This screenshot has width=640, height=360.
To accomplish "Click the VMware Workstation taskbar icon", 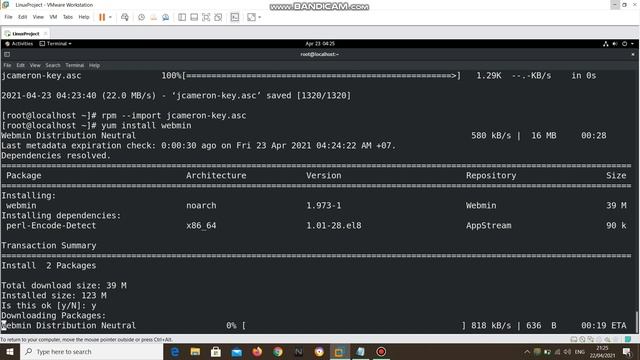I will (340, 351).
